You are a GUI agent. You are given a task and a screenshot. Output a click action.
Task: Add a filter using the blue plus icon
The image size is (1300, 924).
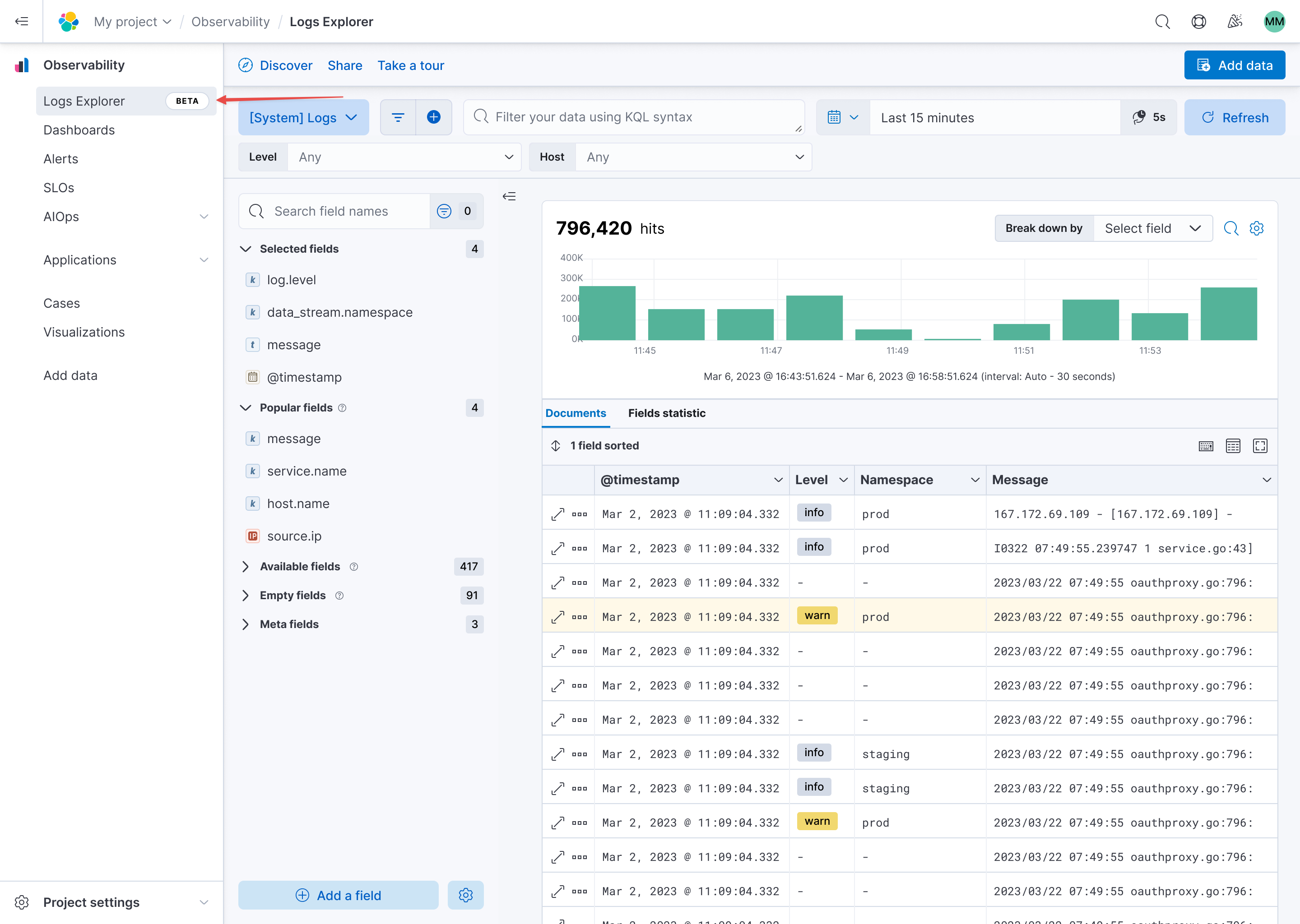(434, 117)
